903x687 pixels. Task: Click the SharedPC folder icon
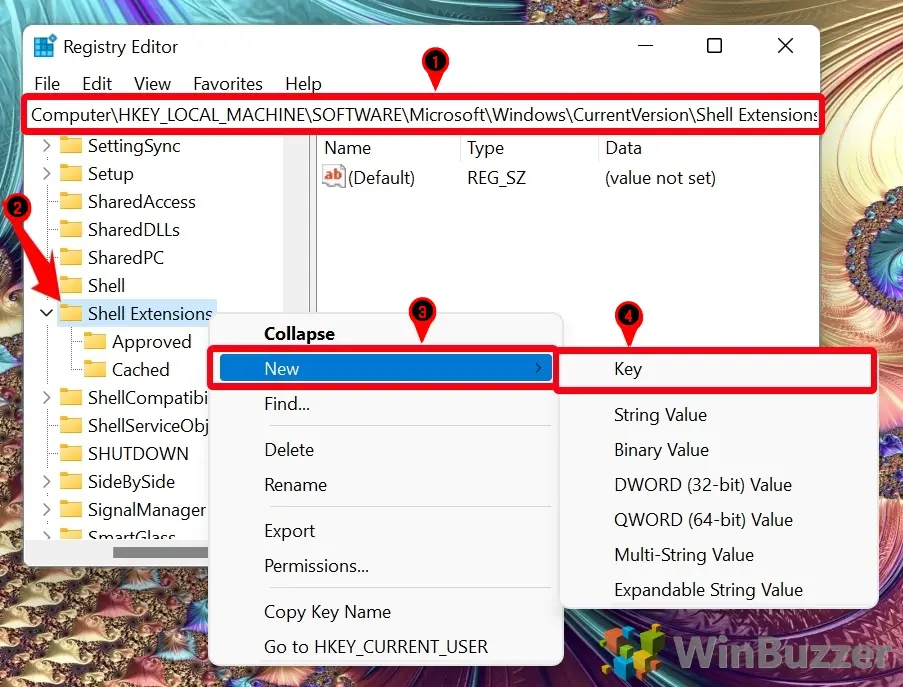[71, 257]
